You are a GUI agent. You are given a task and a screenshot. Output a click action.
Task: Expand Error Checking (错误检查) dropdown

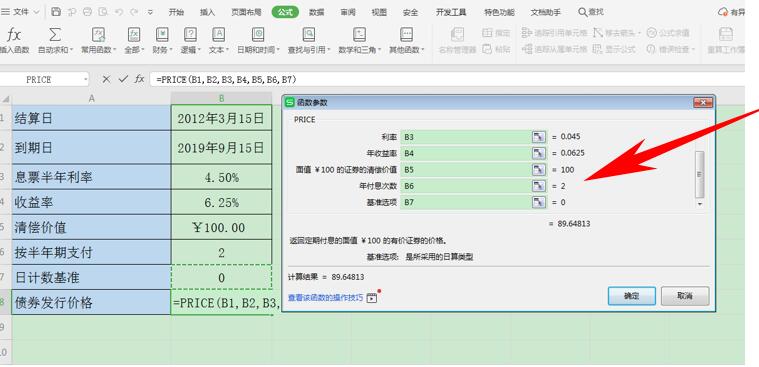693,50
